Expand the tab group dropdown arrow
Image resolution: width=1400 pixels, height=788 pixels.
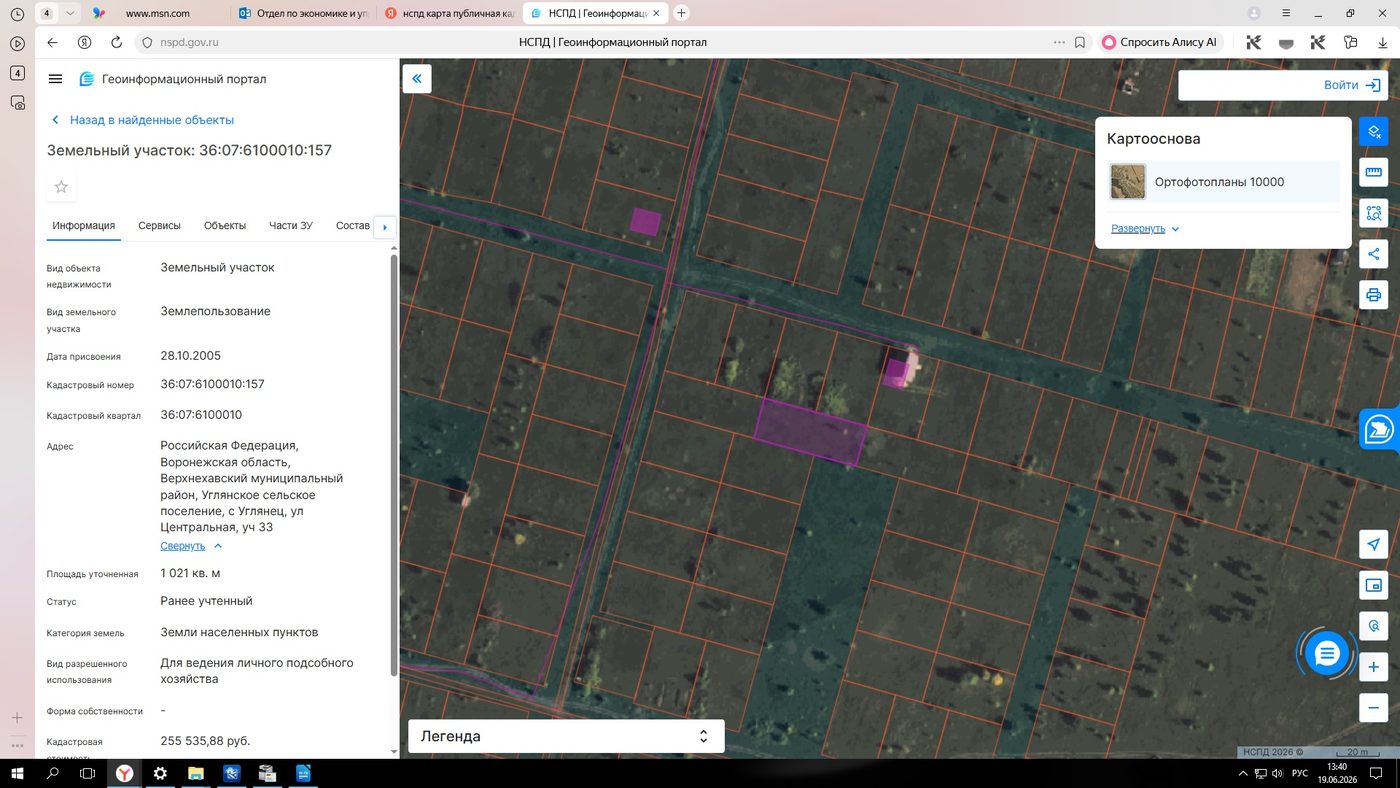click(69, 13)
